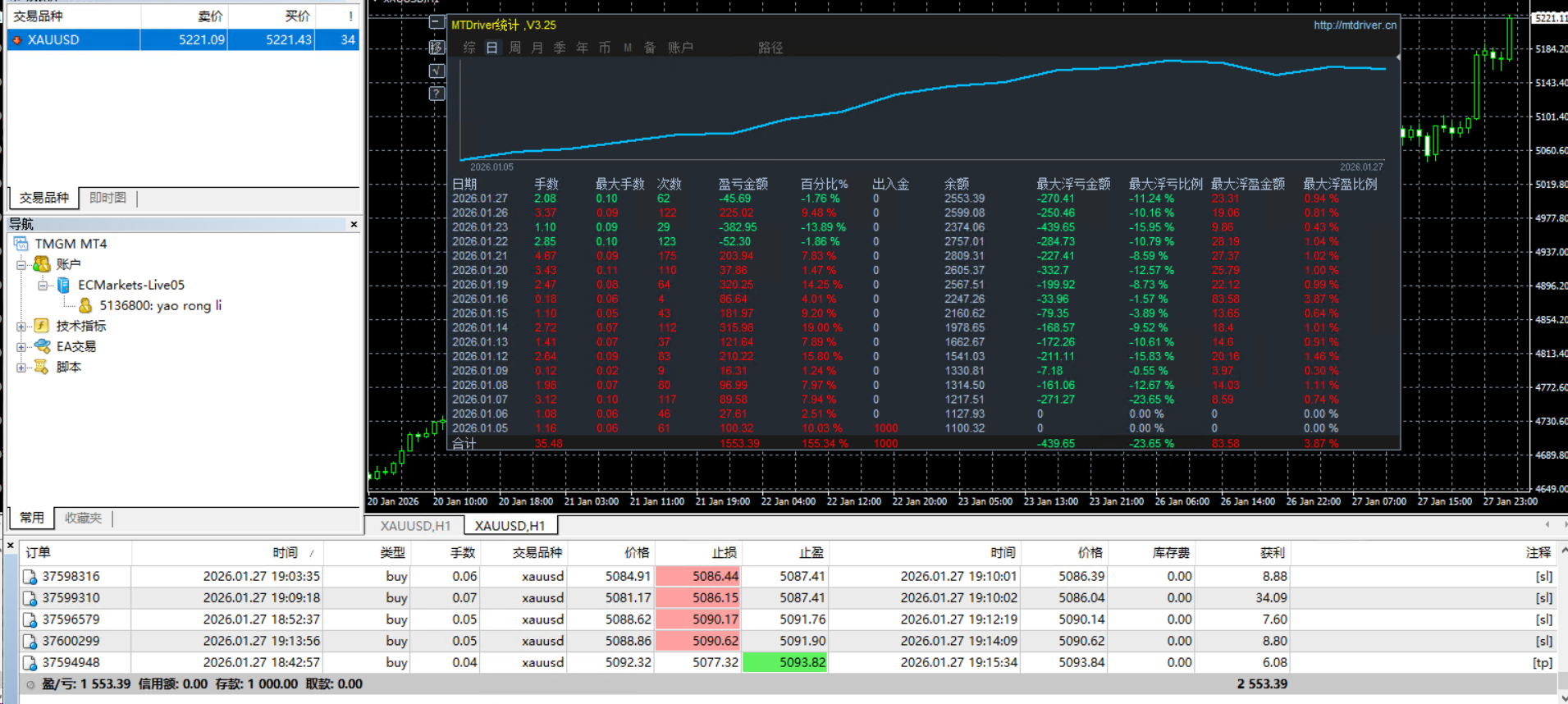
Task: Expand the EA交易 tree node
Action: pos(21,346)
